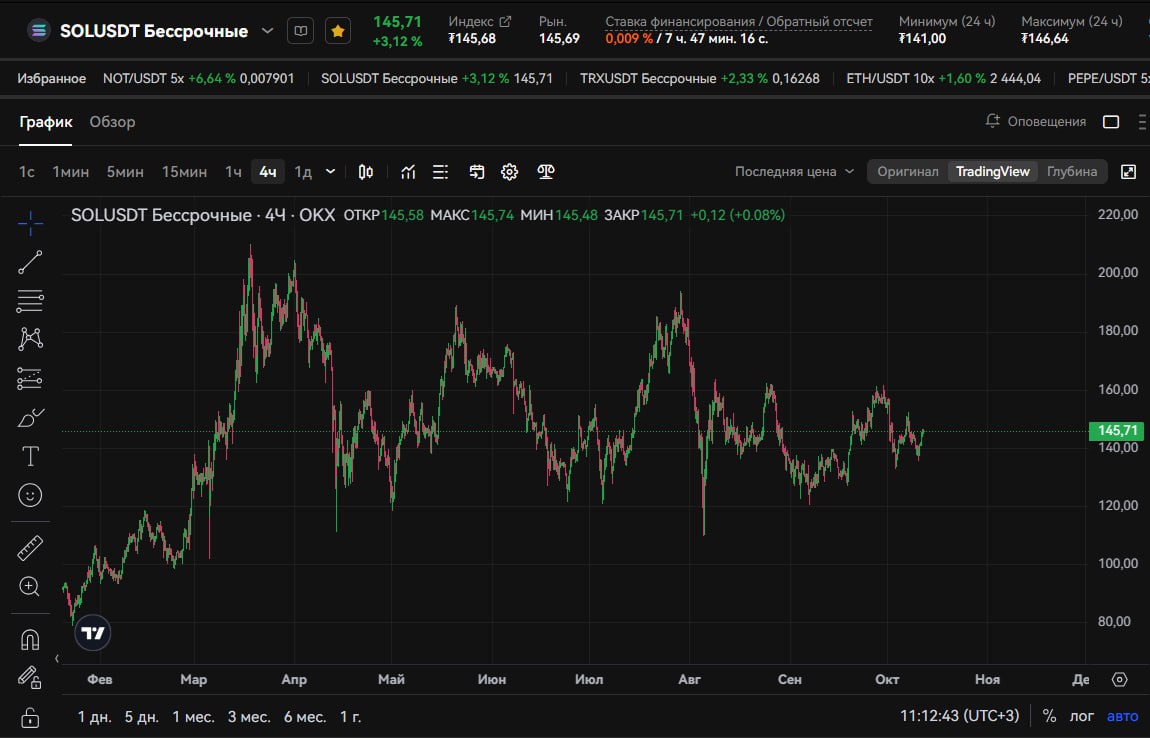Open the Оповещения alerts
Viewport: 1150px width, 738px height.
pyautogui.click(x=1036, y=122)
